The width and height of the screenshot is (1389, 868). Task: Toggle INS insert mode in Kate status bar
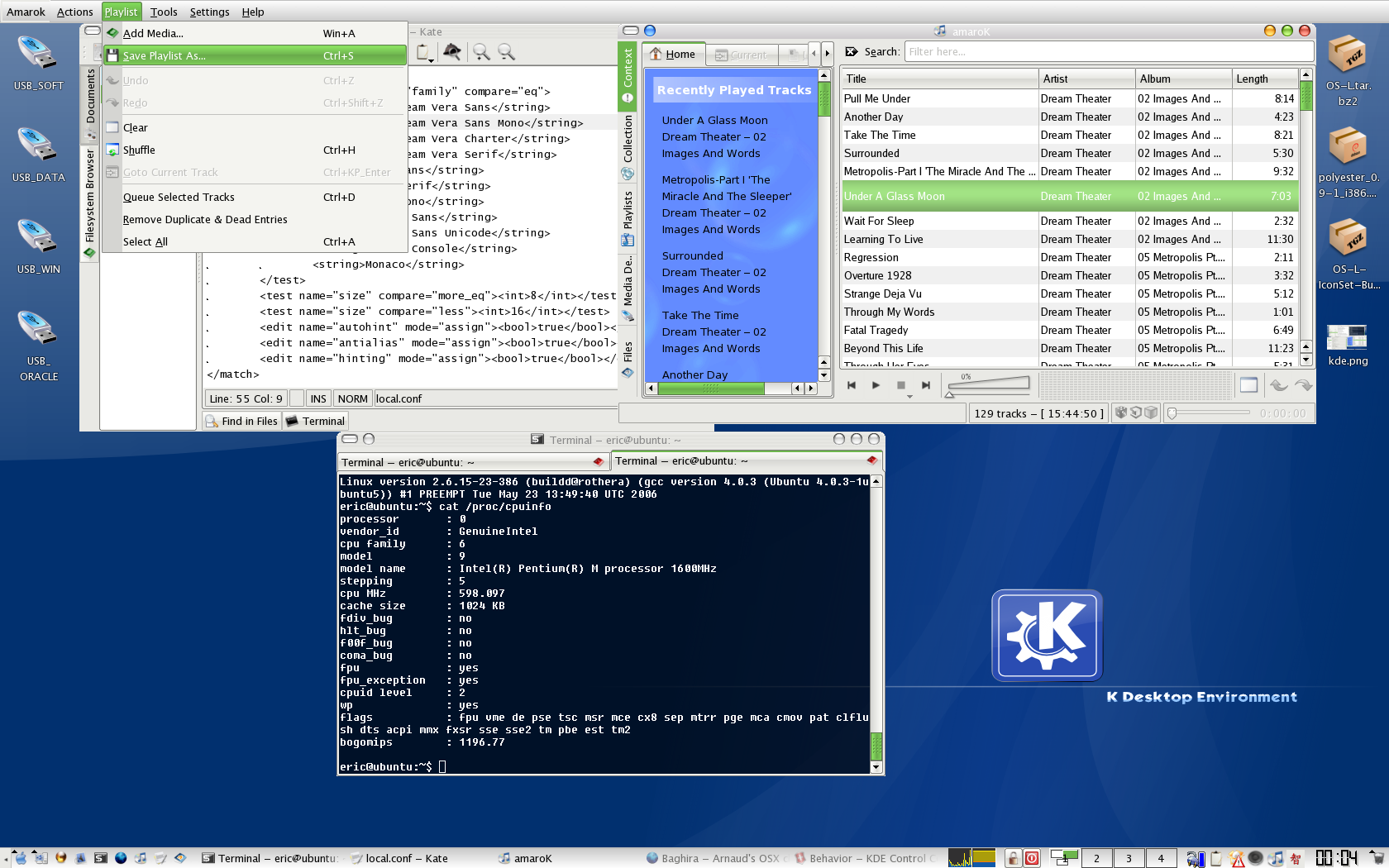click(x=318, y=398)
